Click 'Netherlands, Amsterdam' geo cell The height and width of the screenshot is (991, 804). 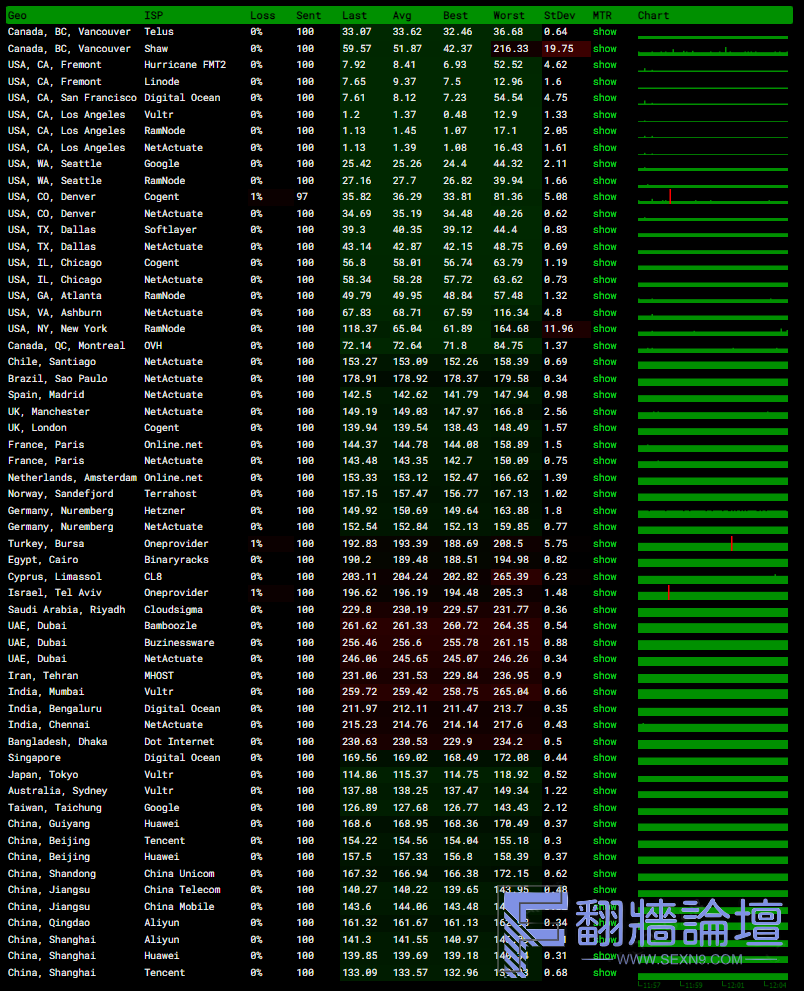tap(72, 478)
